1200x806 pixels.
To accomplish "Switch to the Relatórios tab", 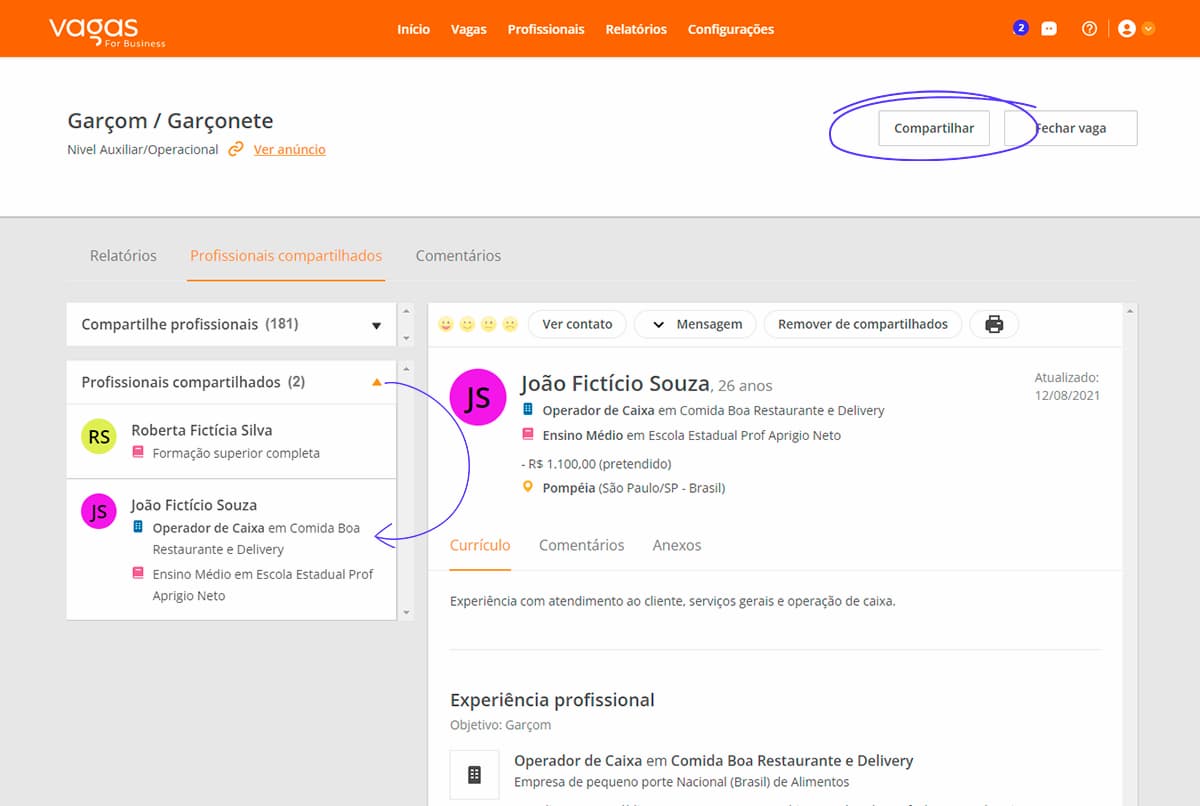I will click(x=123, y=256).
